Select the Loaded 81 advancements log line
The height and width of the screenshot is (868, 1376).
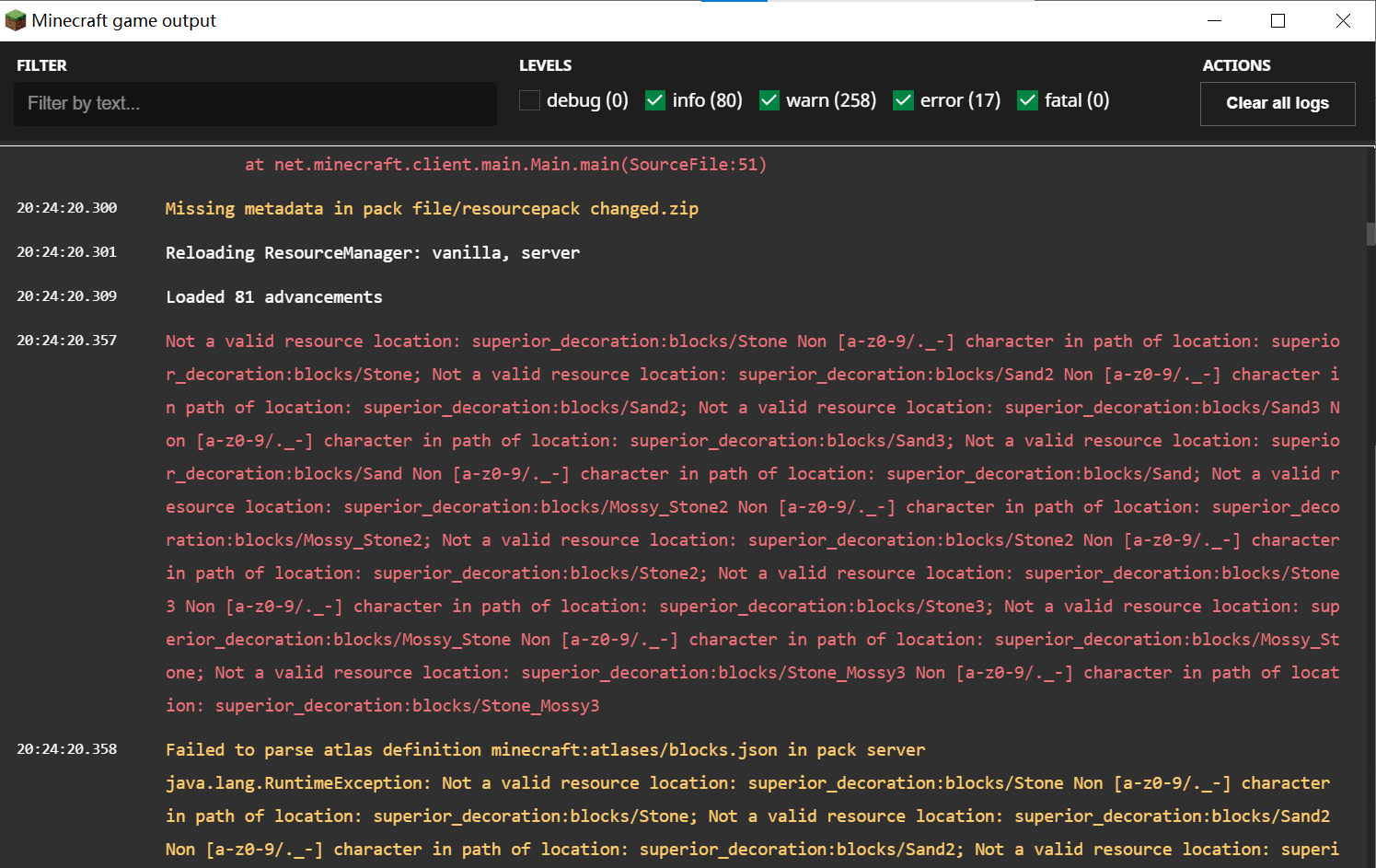point(274,297)
